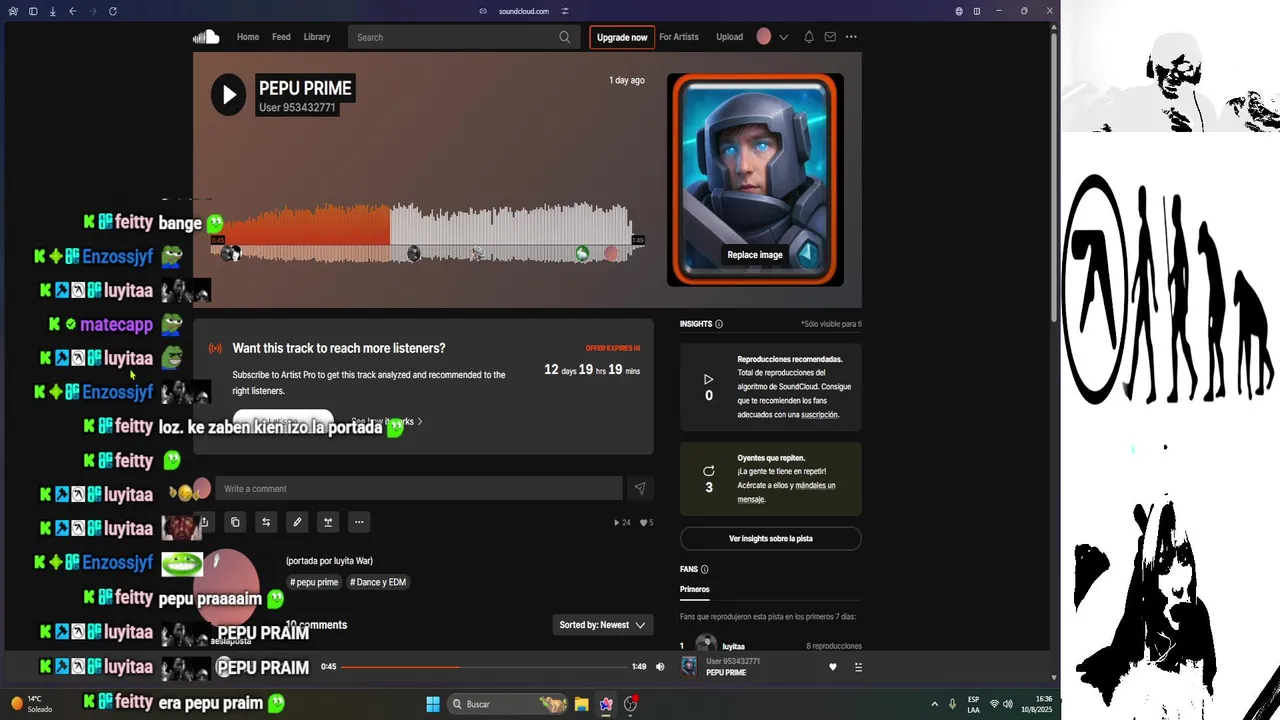Image resolution: width=1280 pixels, height=720 pixels.
Task: Open the Home tab
Action: tap(248, 37)
